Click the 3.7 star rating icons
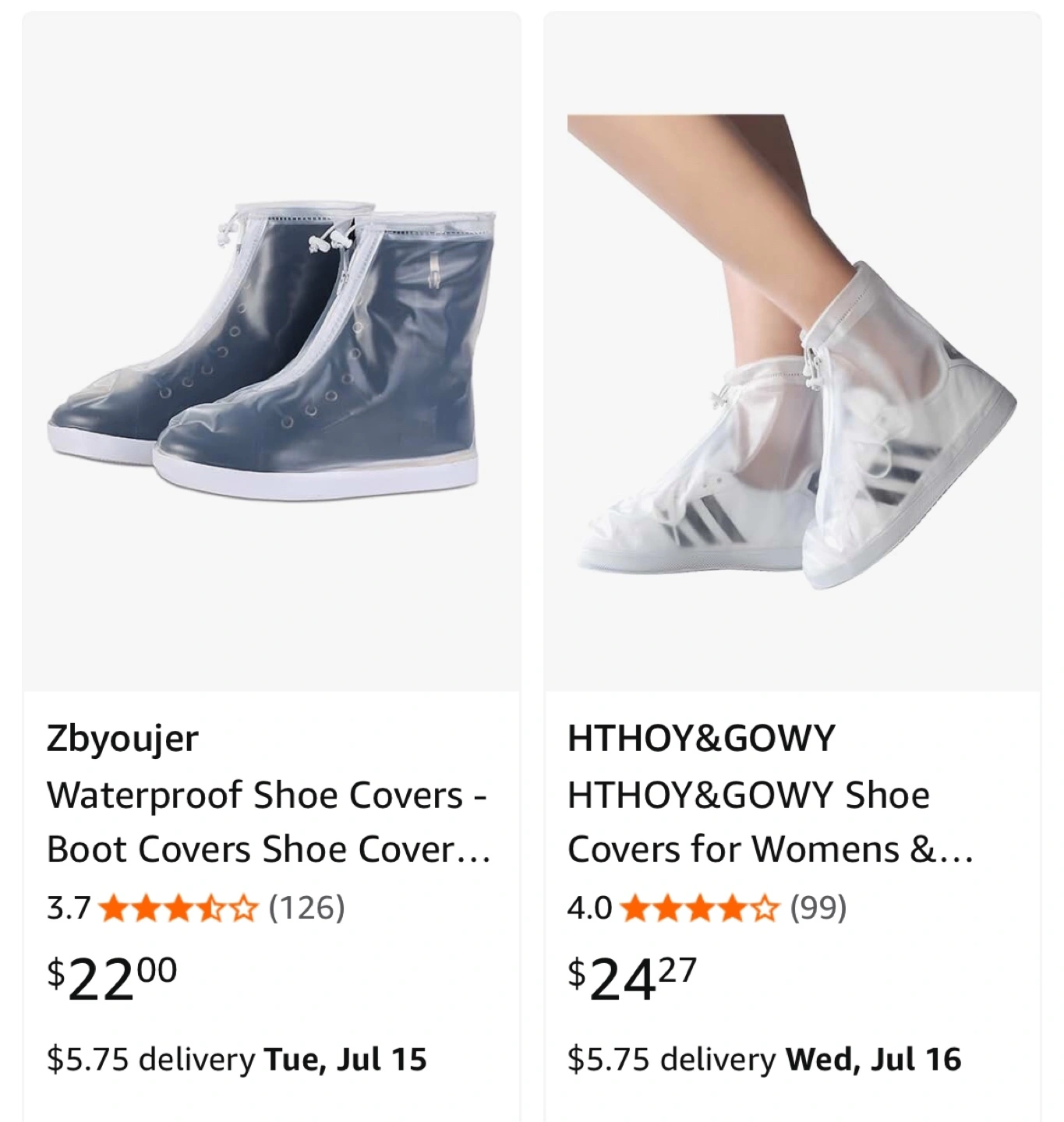Image resolution: width=1064 pixels, height=1122 pixels. [x=179, y=909]
